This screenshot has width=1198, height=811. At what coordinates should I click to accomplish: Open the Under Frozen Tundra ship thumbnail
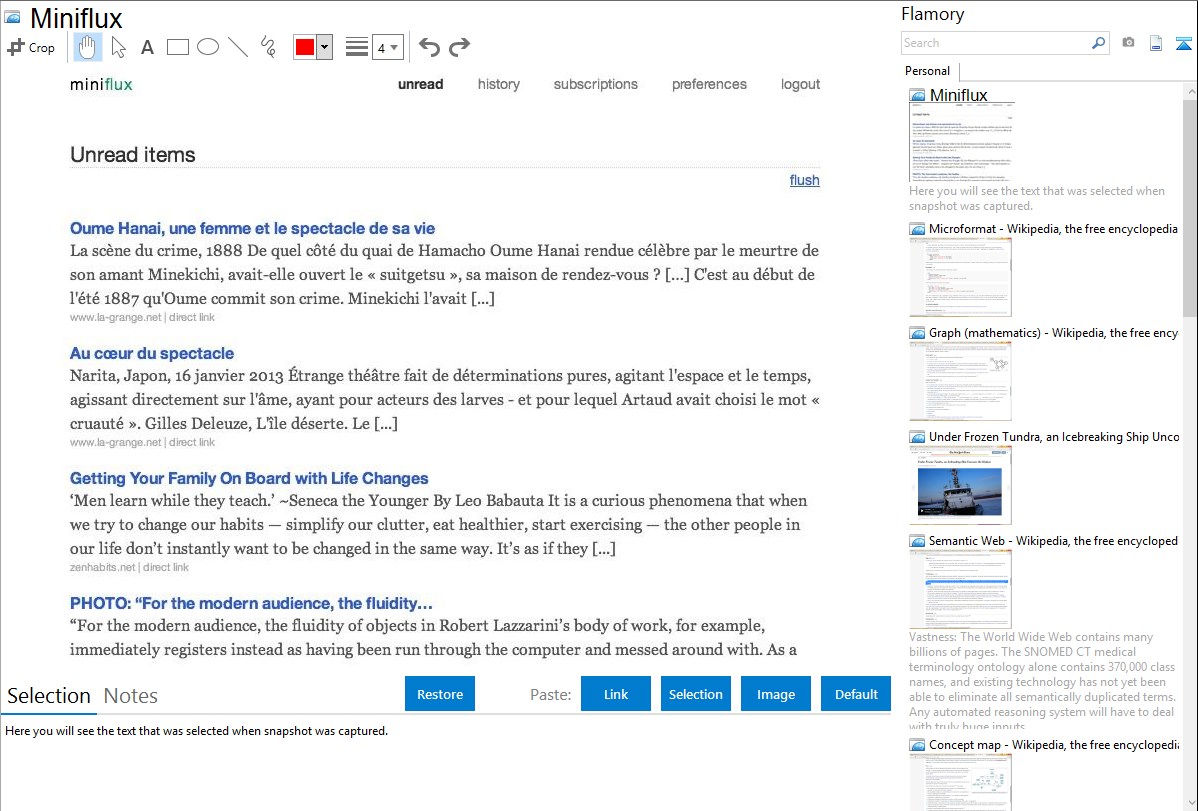(960, 485)
